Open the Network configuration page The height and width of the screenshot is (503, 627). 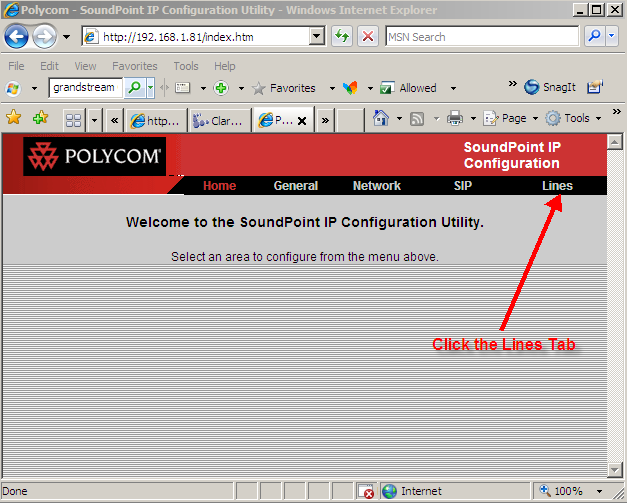[x=377, y=186]
